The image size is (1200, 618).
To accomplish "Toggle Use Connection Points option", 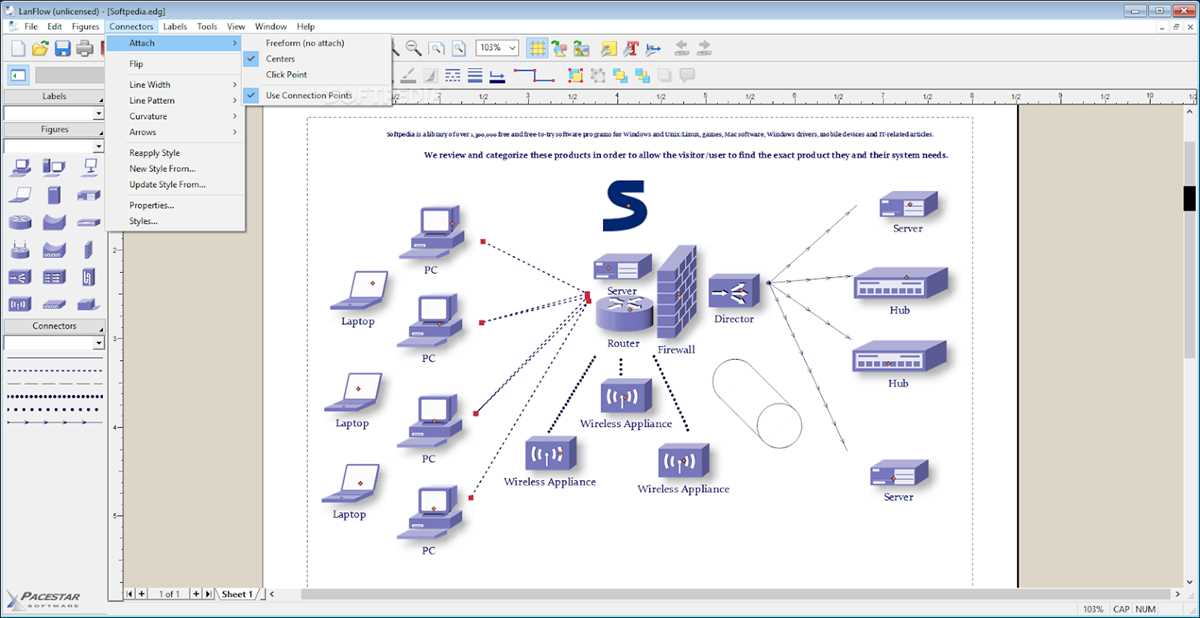I will click(309, 95).
